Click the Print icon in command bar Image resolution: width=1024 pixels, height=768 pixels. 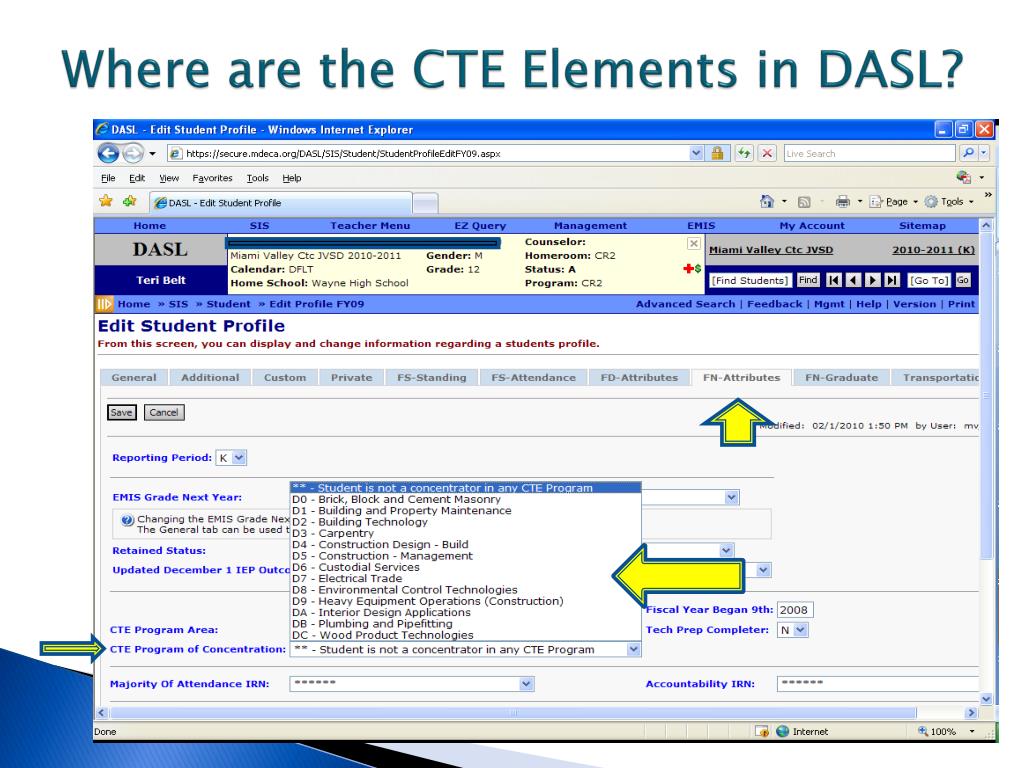pyautogui.click(x=843, y=202)
